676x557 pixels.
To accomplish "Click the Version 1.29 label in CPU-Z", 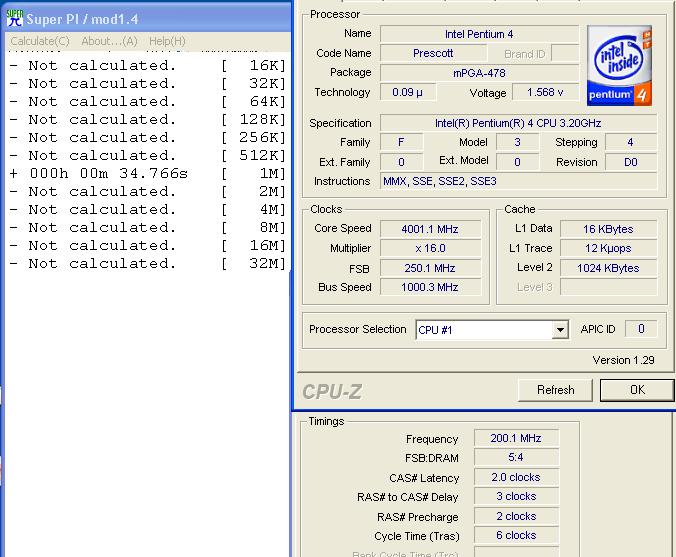I will [623, 360].
